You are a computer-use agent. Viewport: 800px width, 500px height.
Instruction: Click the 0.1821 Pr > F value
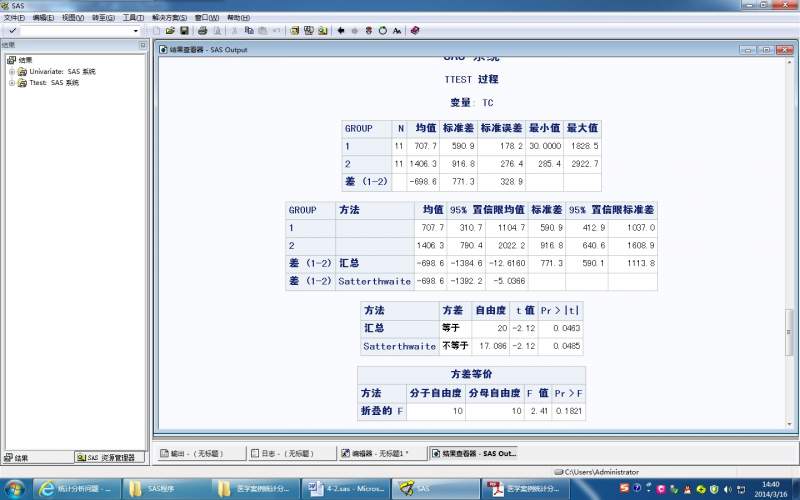click(568, 411)
